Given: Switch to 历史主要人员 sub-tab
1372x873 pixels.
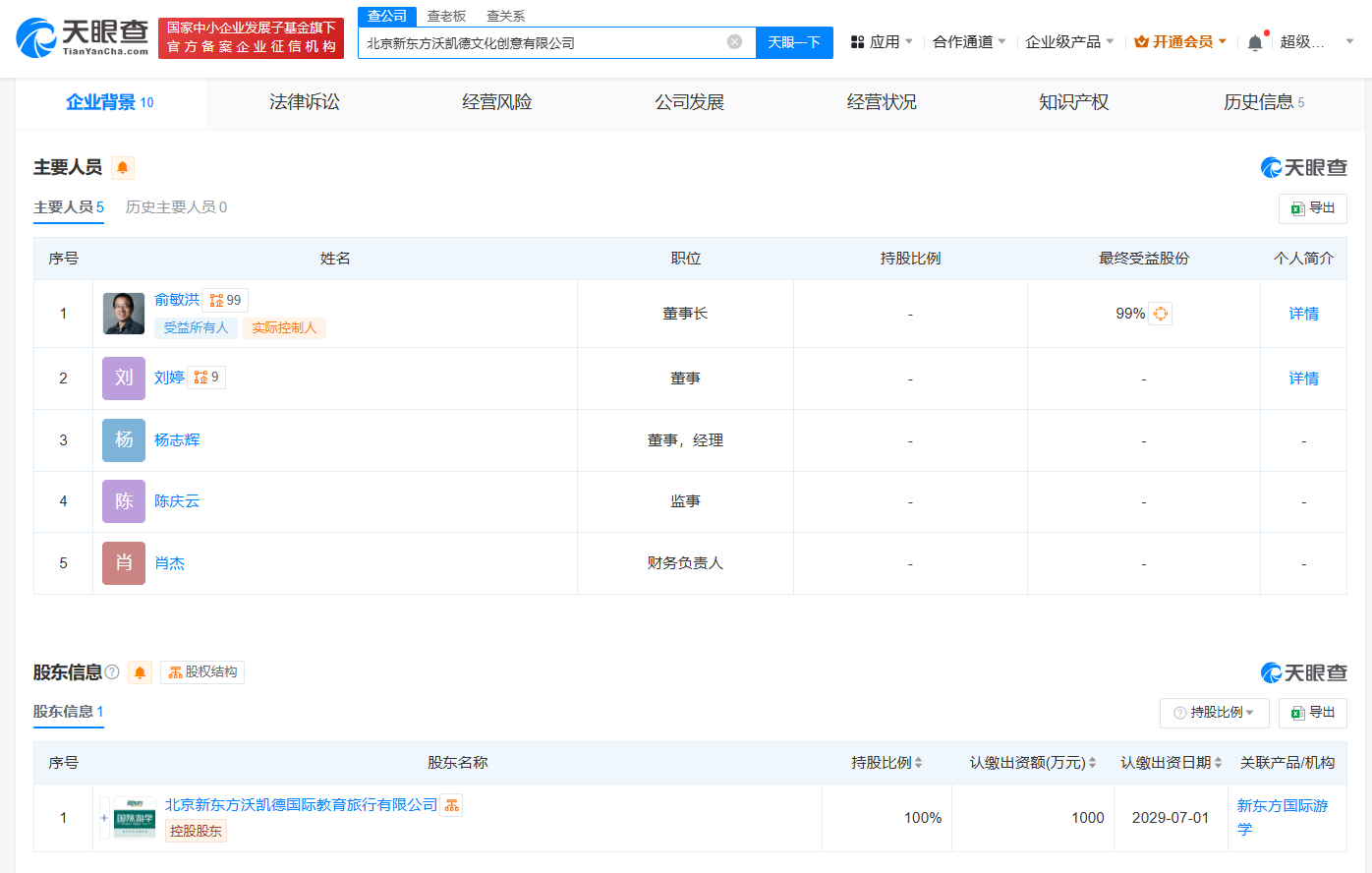Looking at the screenshot, I should tap(176, 207).
